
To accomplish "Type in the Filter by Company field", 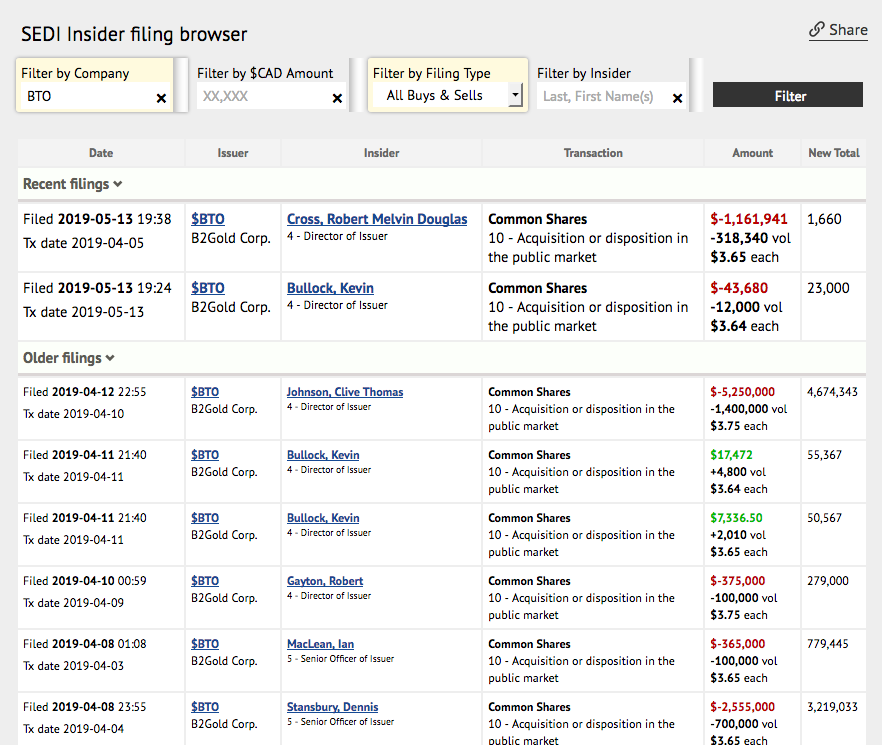I will click(x=85, y=96).
